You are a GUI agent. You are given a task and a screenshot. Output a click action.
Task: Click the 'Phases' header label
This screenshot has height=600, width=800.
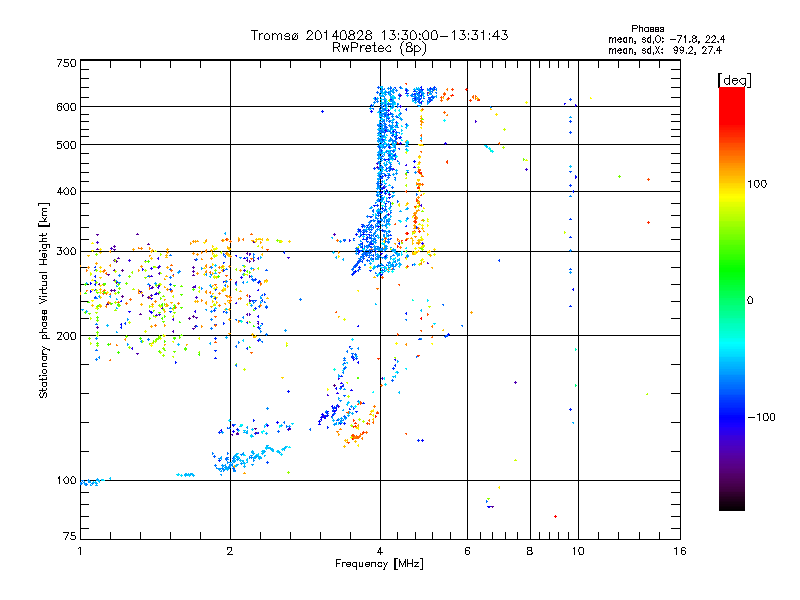point(647,29)
